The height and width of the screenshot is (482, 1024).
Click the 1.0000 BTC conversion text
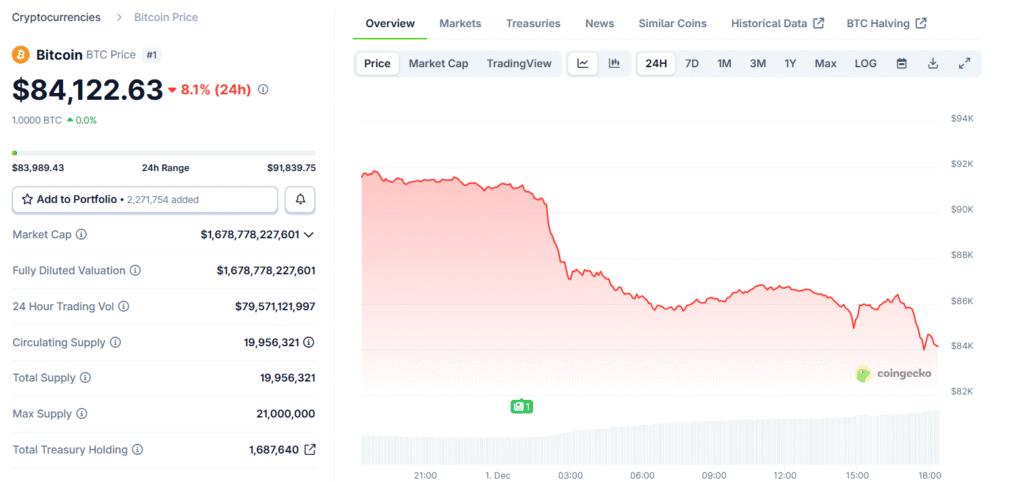coord(37,120)
